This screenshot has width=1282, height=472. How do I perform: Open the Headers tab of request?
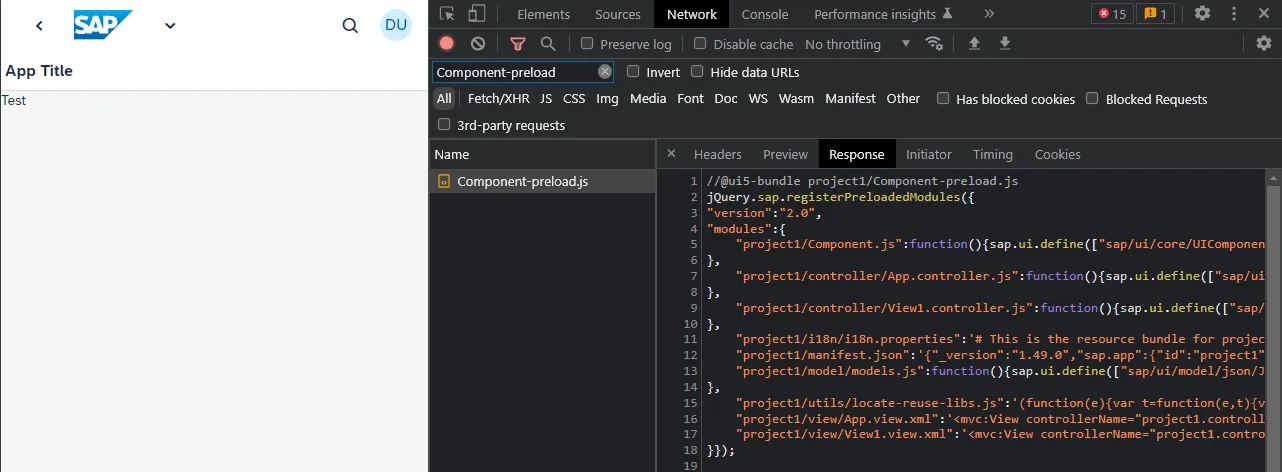(x=717, y=154)
